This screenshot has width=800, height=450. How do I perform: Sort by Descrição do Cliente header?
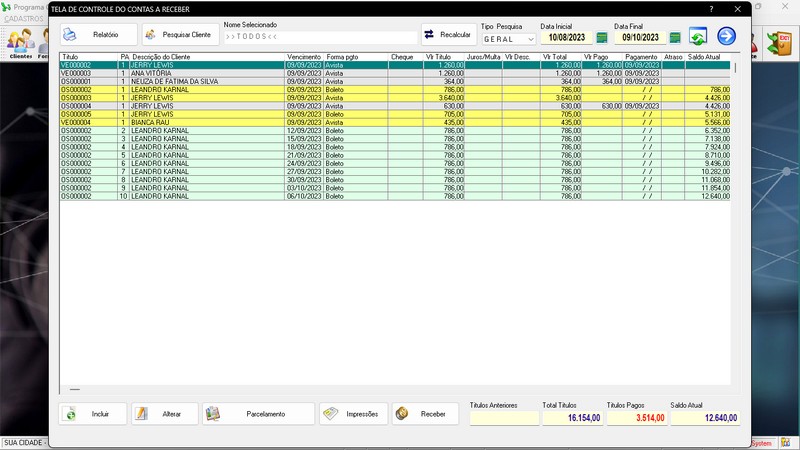coord(207,57)
